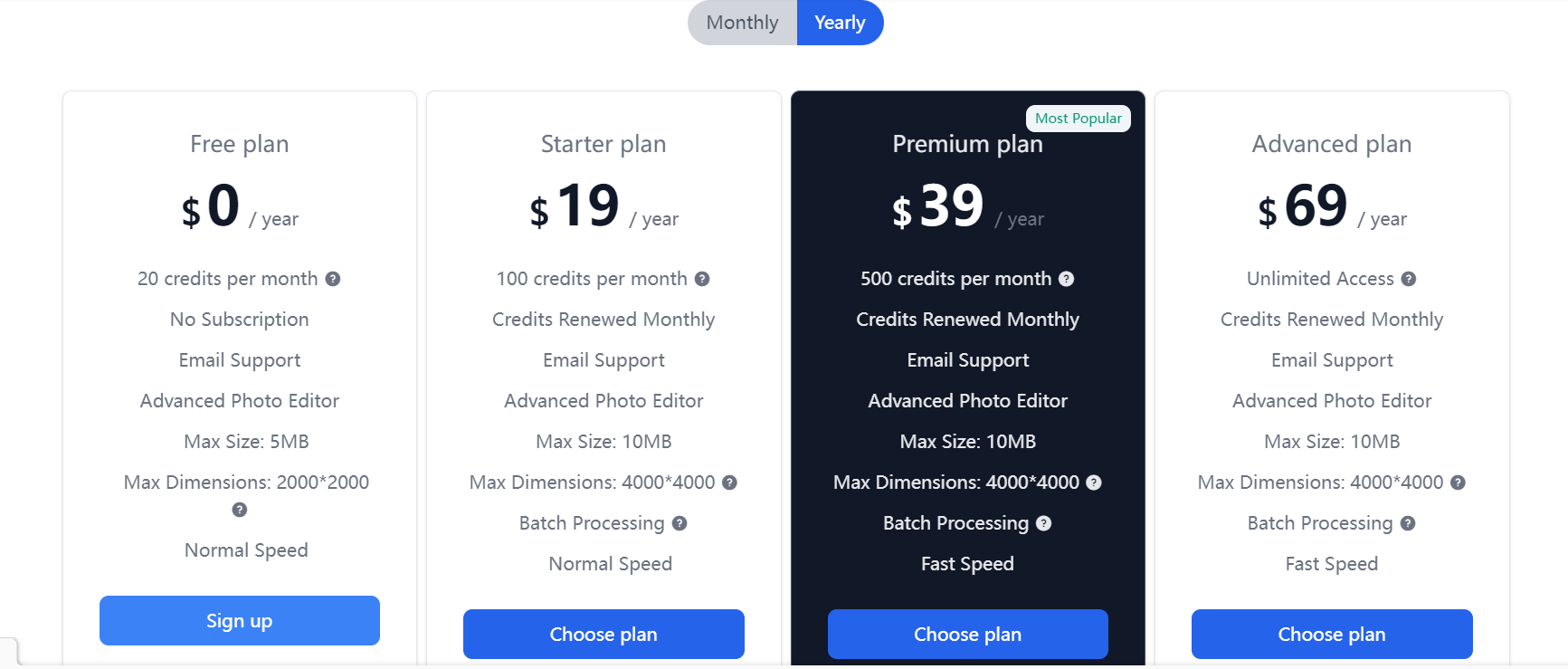Switch billing to Monthly
Viewport: 1568px width, 669px height.
click(742, 23)
